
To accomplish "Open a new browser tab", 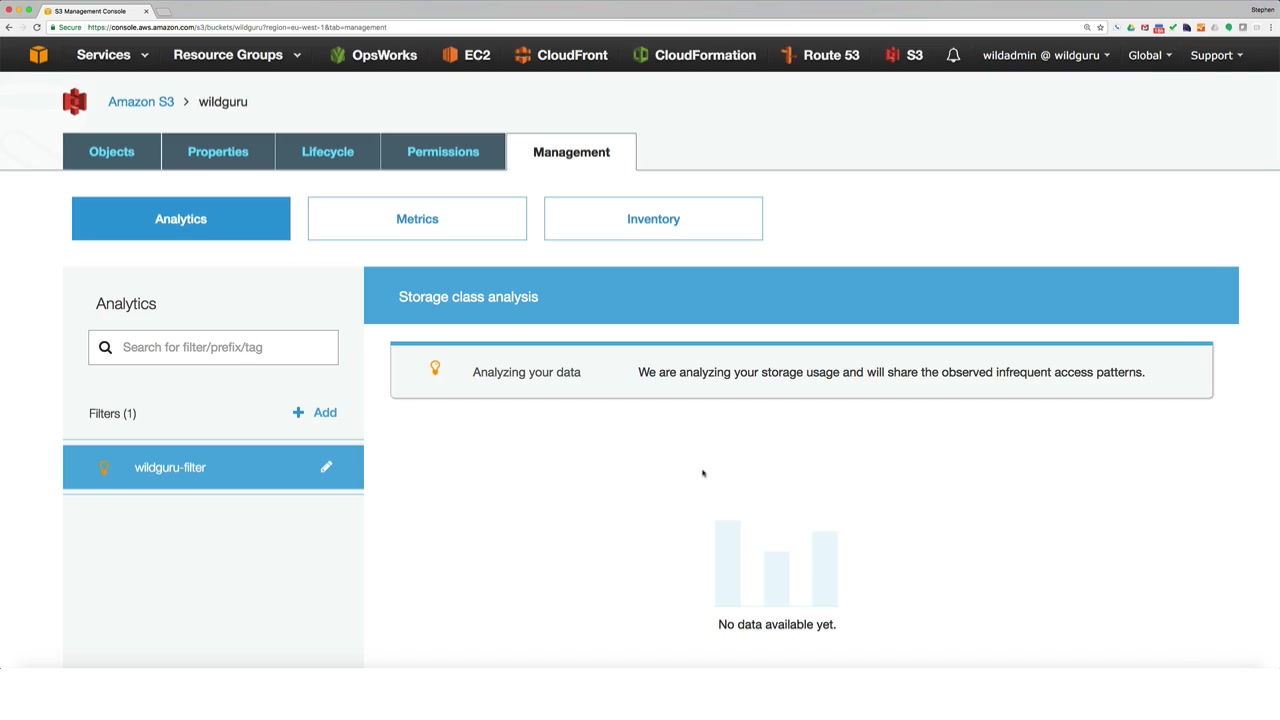I will pyautogui.click(x=164, y=12).
